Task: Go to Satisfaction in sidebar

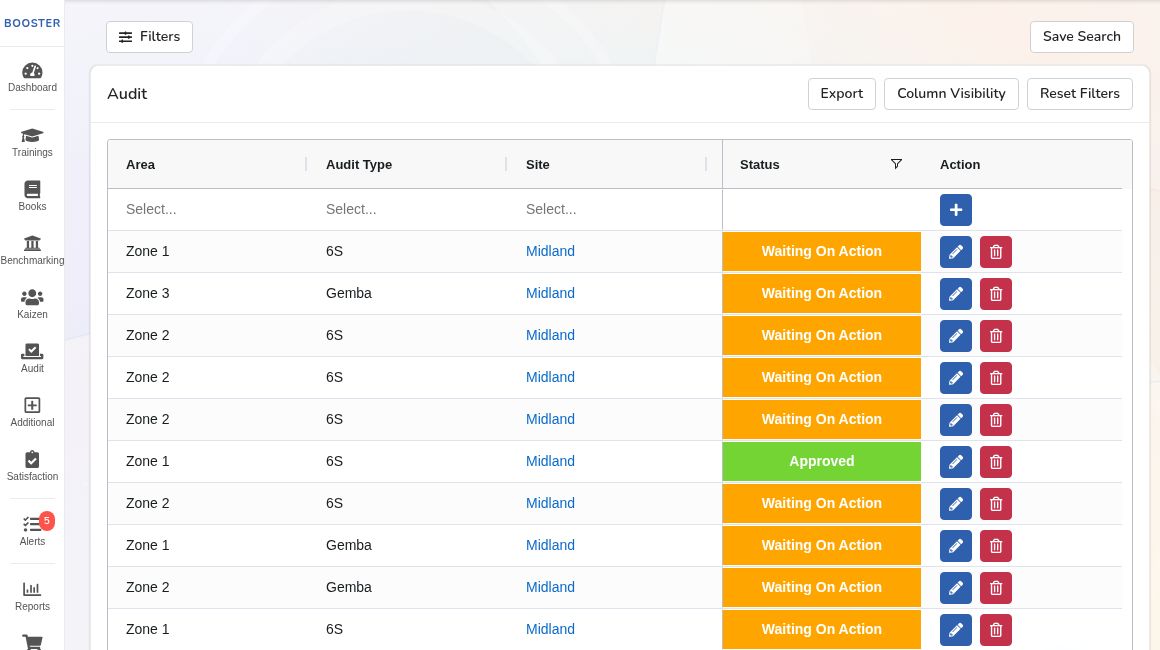Action: tap(32, 467)
